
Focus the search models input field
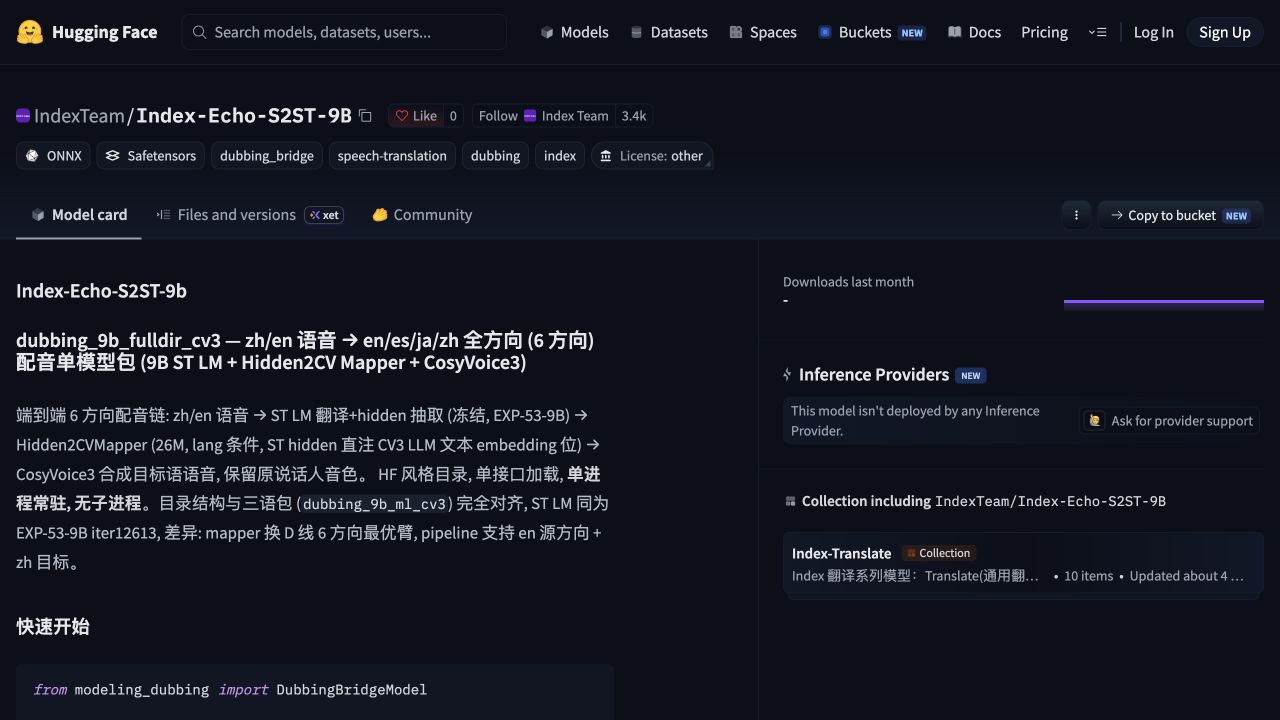pyautogui.click(x=344, y=32)
